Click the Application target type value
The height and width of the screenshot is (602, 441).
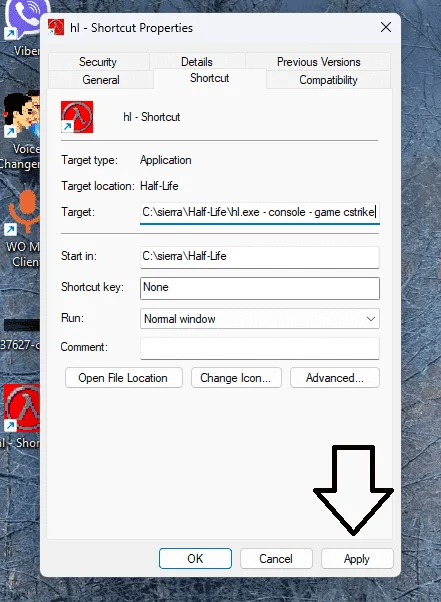tap(166, 160)
